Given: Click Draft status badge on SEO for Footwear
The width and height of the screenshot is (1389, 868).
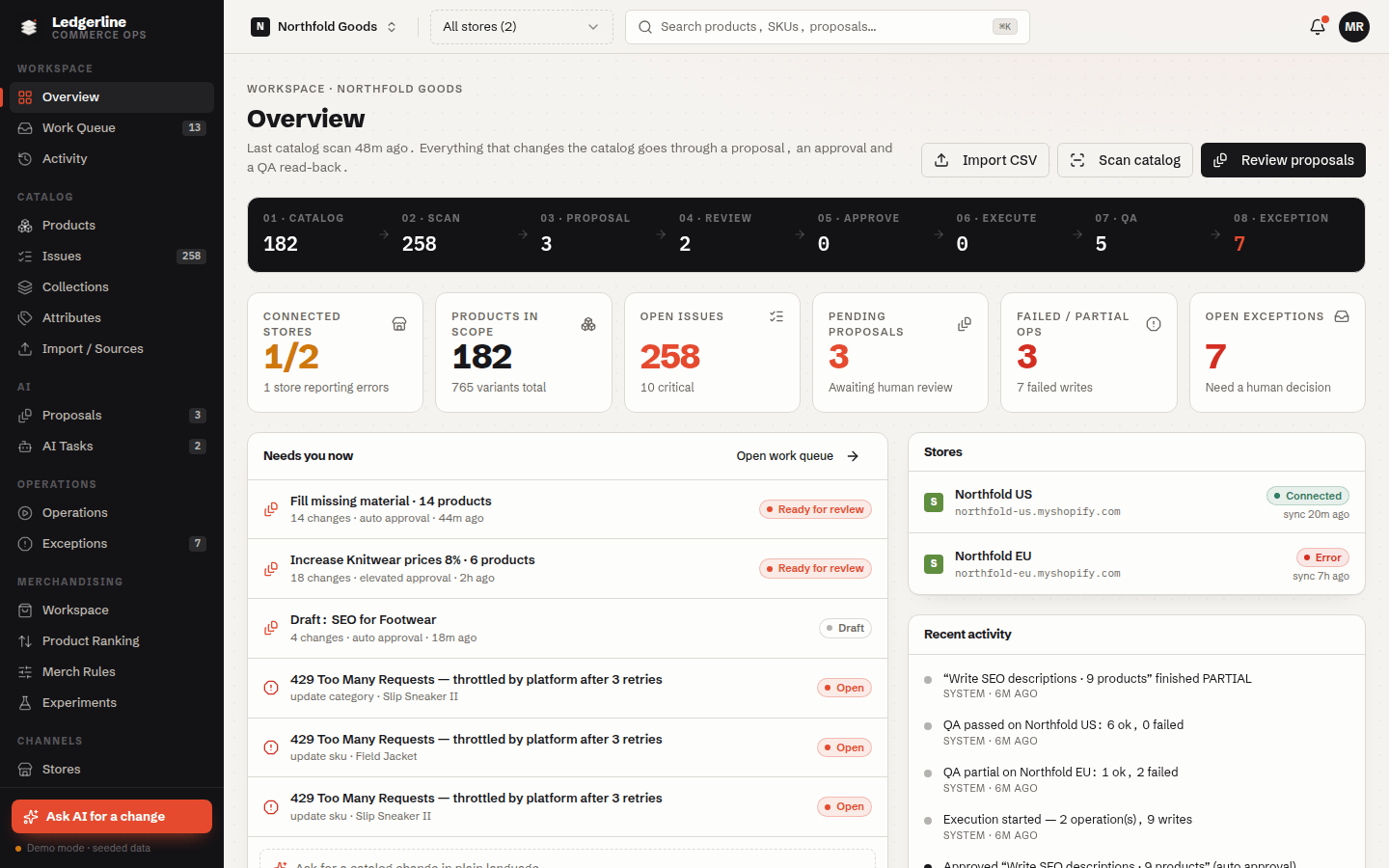Looking at the screenshot, I should [x=846, y=629].
